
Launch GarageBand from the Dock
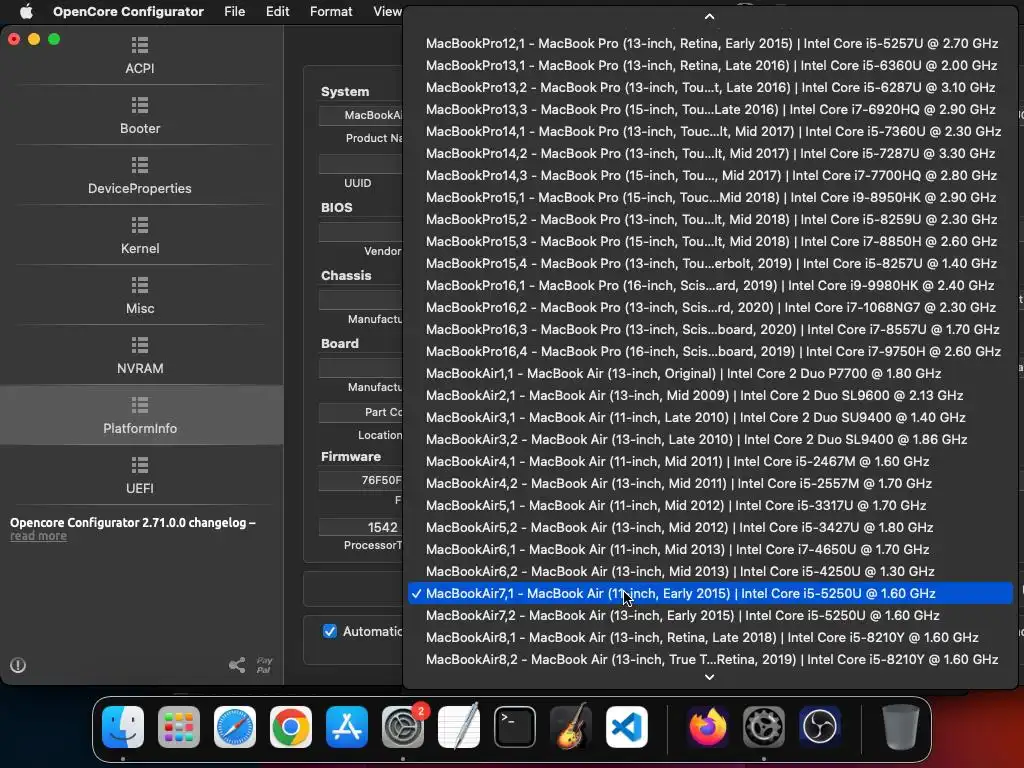coord(571,727)
